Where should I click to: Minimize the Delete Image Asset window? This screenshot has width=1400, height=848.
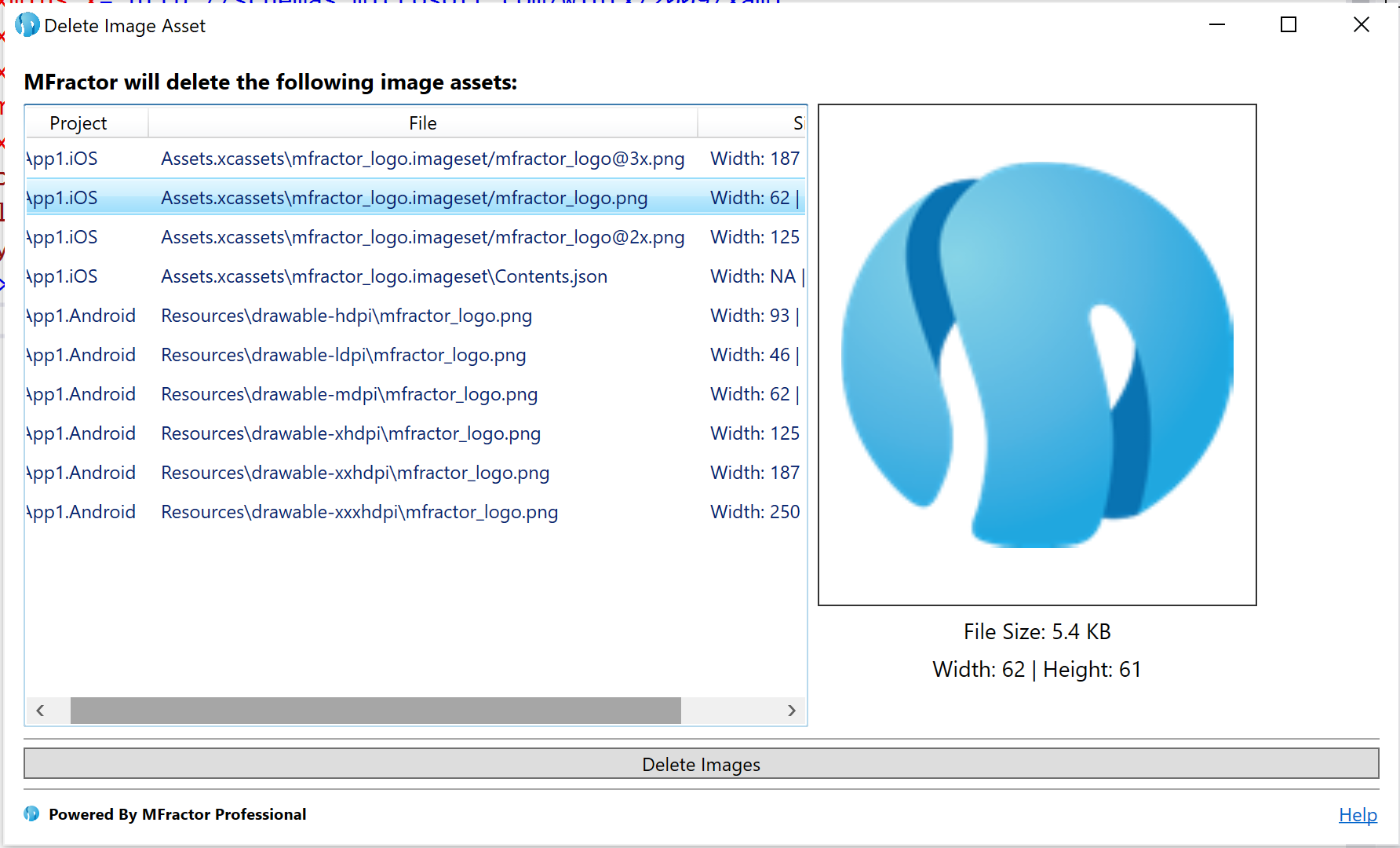pos(1217,25)
